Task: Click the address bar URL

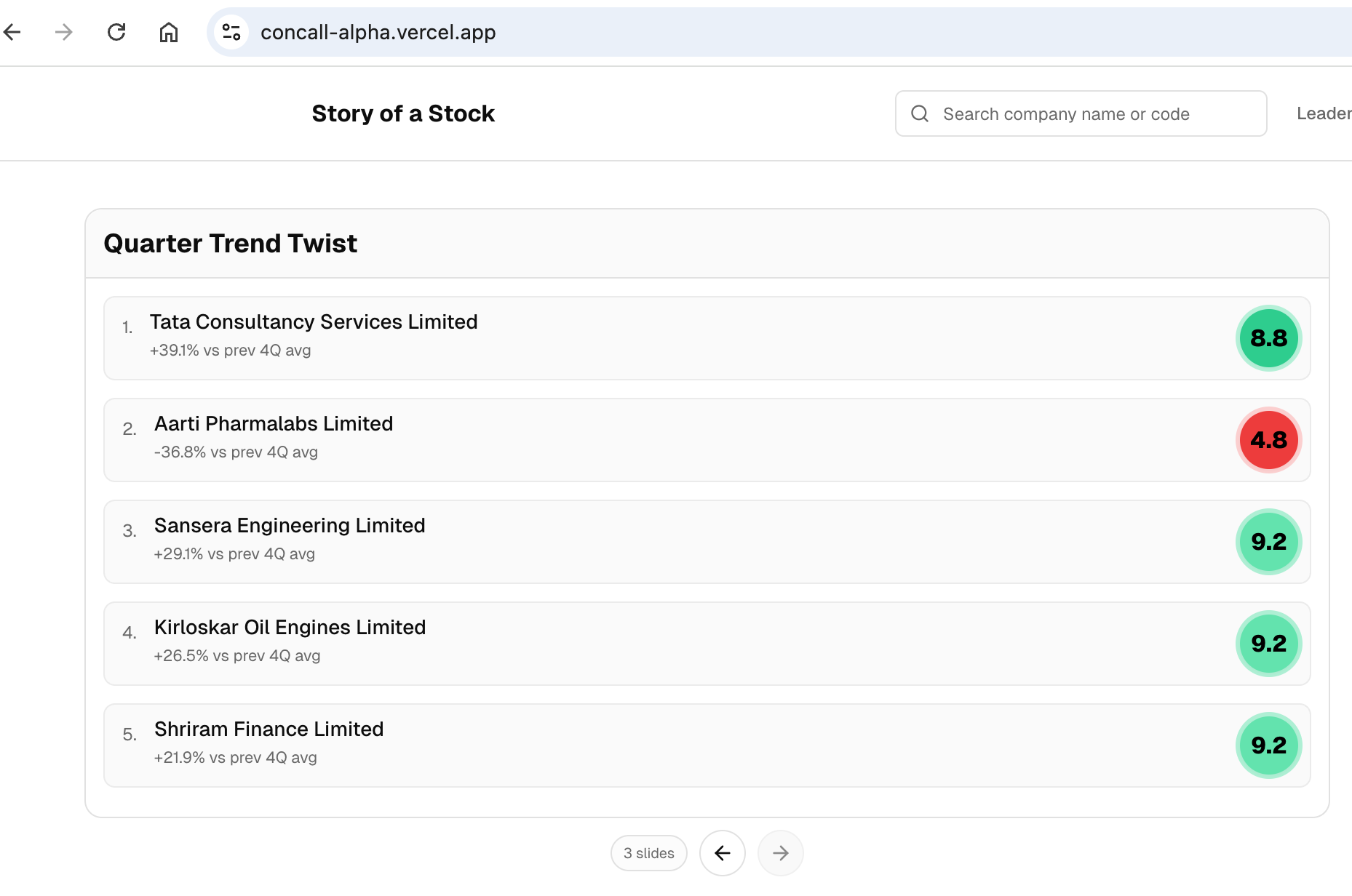Action: click(x=378, y=32)
